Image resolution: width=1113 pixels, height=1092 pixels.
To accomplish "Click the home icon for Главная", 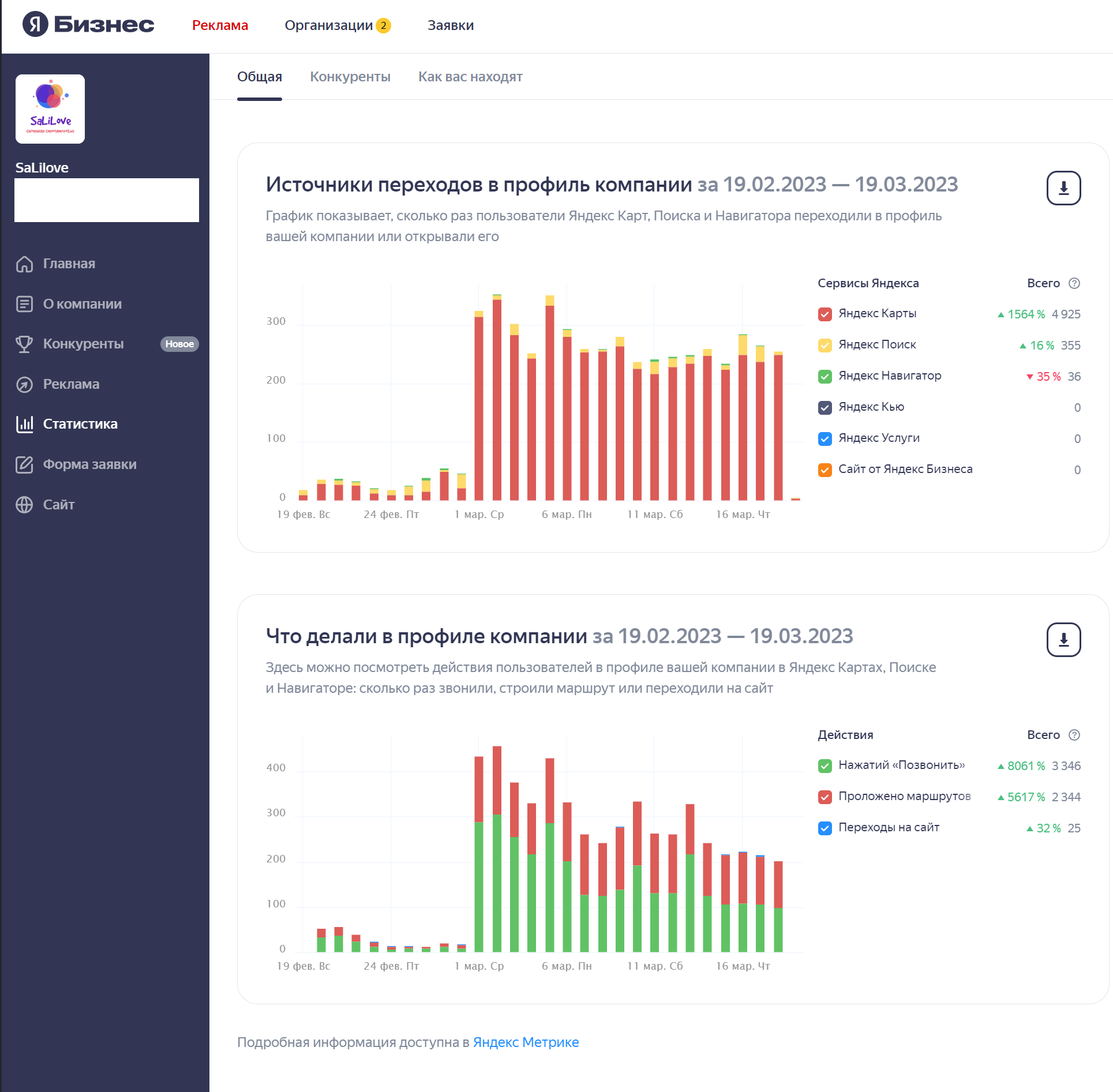I will (x=24, y=264).
